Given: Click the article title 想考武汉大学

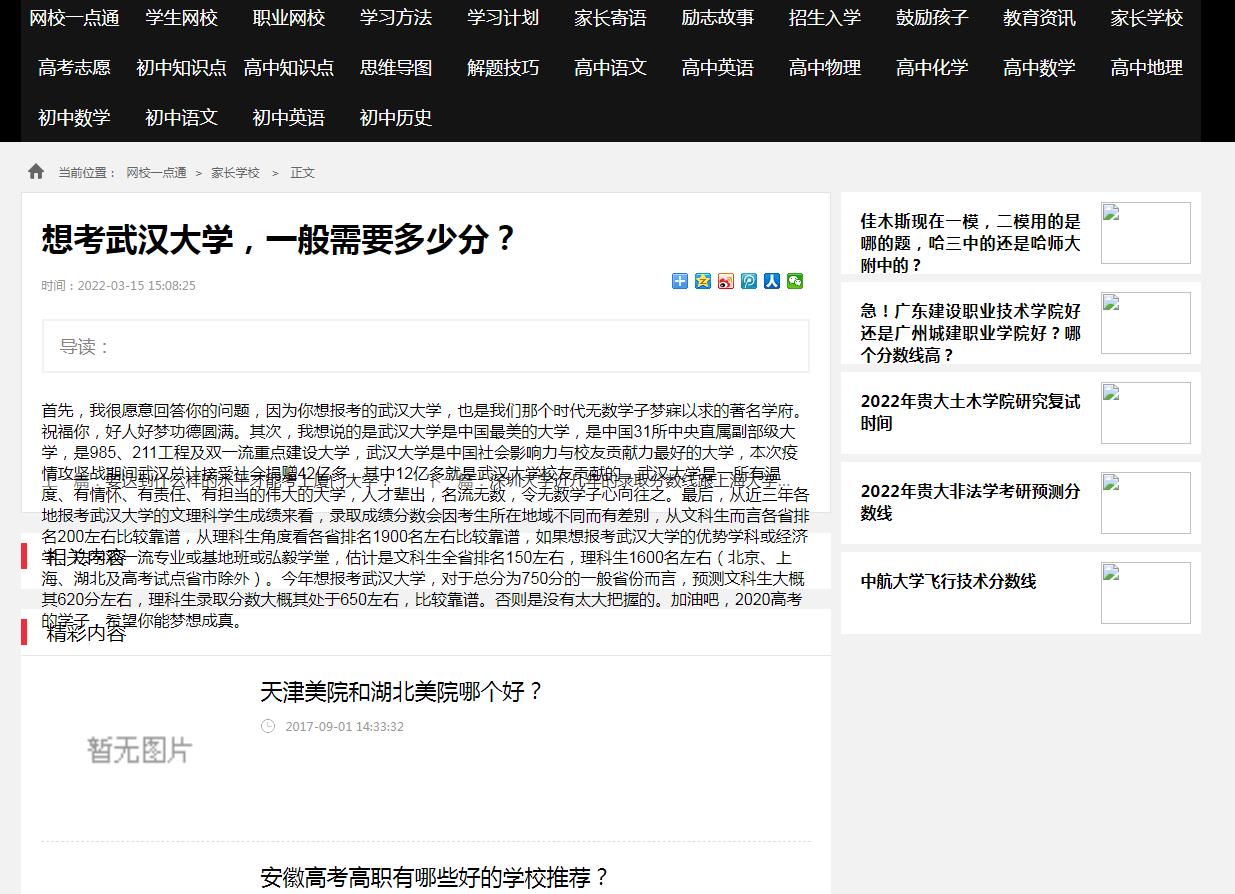Looking at the screenshot, I should (x=279, y=239).
